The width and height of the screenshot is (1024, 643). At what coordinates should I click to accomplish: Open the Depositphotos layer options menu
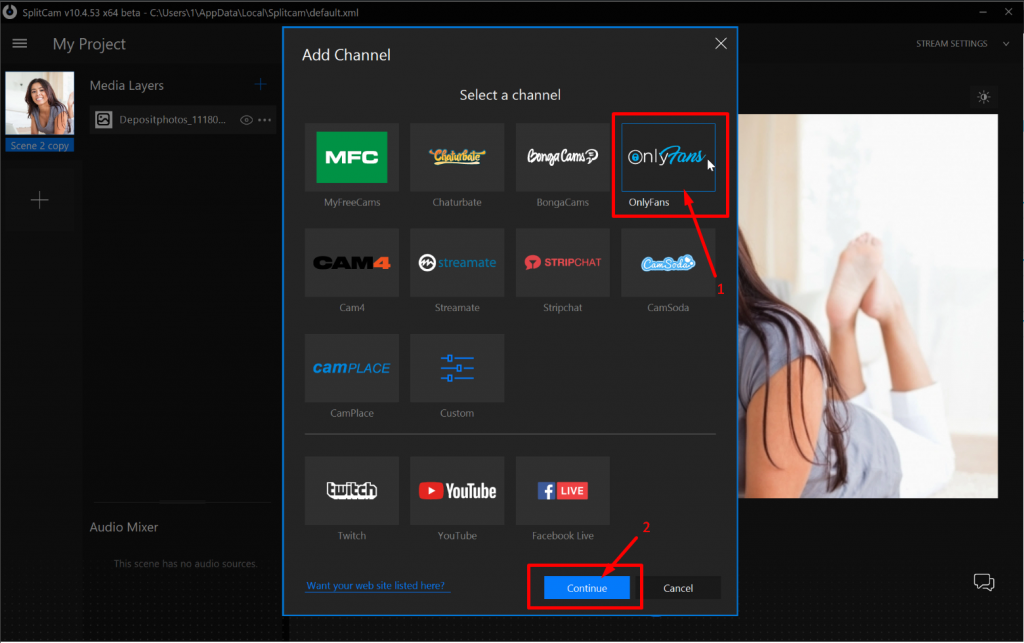click(x=264, y=120)
